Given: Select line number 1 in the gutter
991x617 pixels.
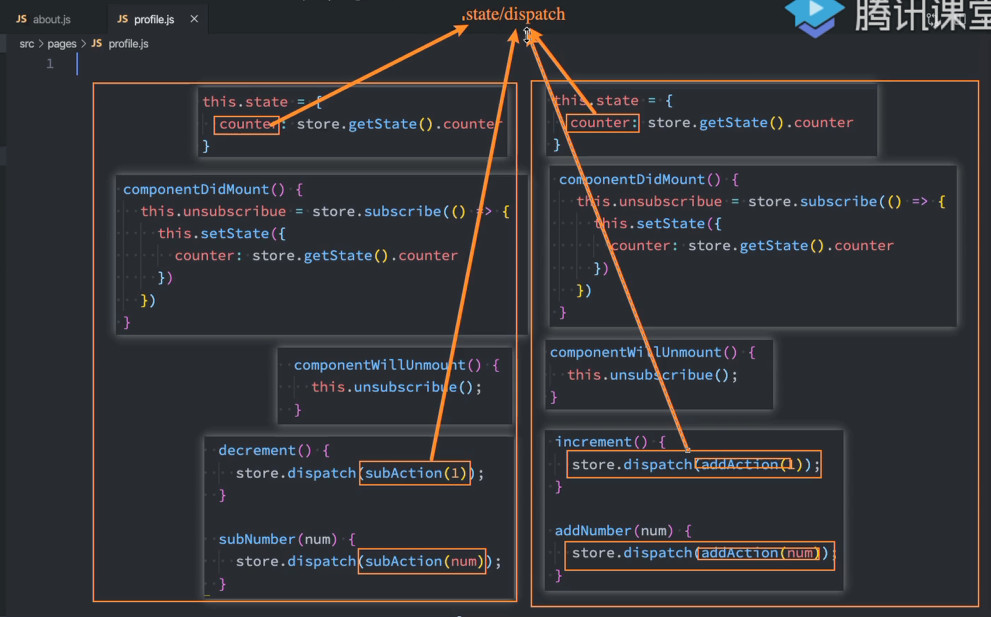Looking at the screenshot, I should click(x=50, y=64).
